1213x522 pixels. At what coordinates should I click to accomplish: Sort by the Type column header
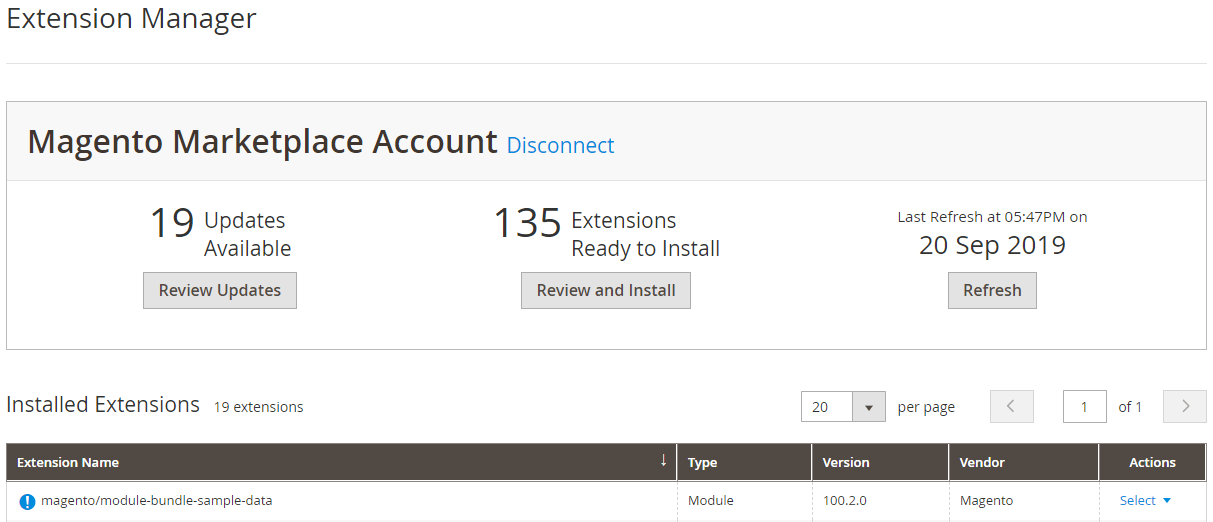click(702, 463)
